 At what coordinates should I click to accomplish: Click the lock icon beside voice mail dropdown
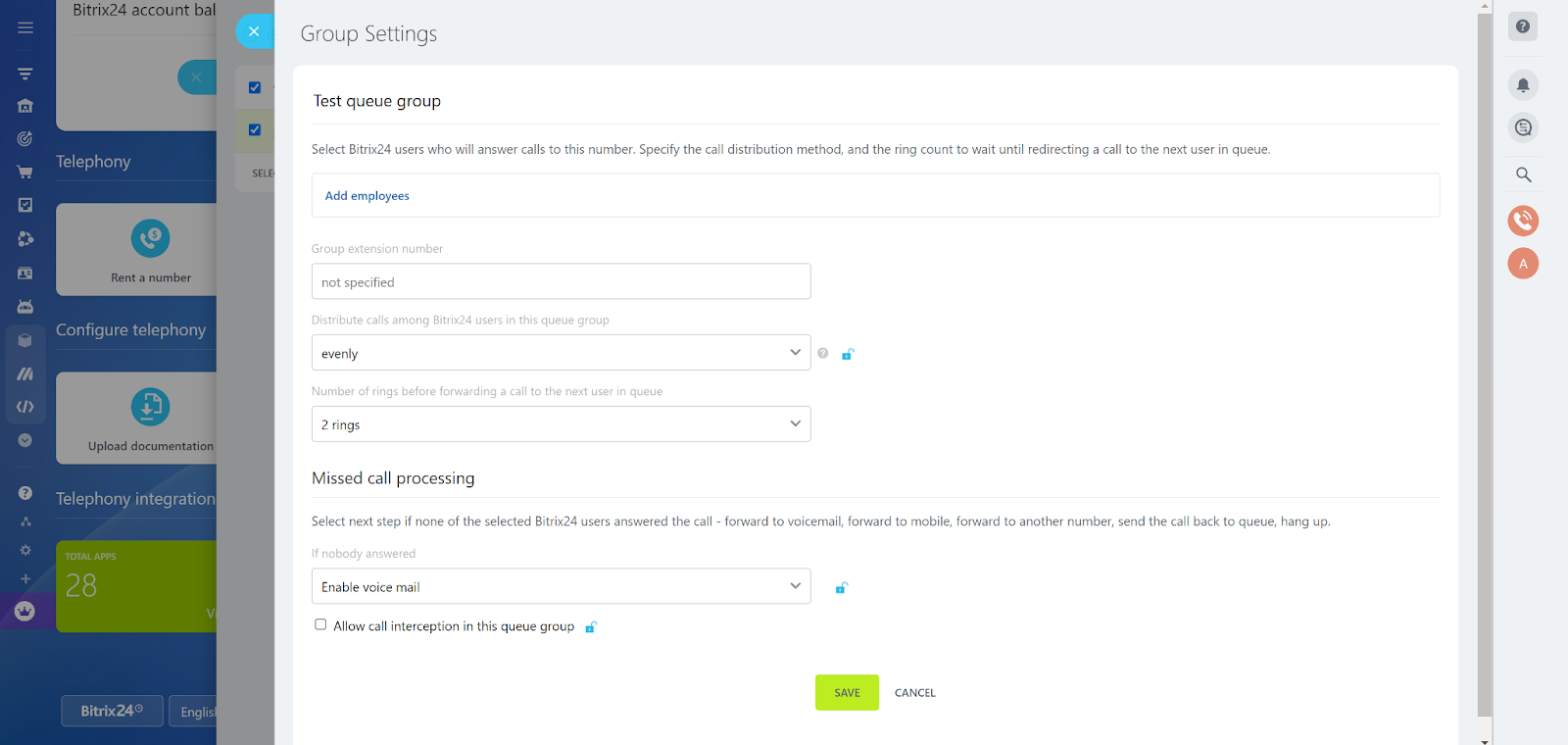coord(841,588)
